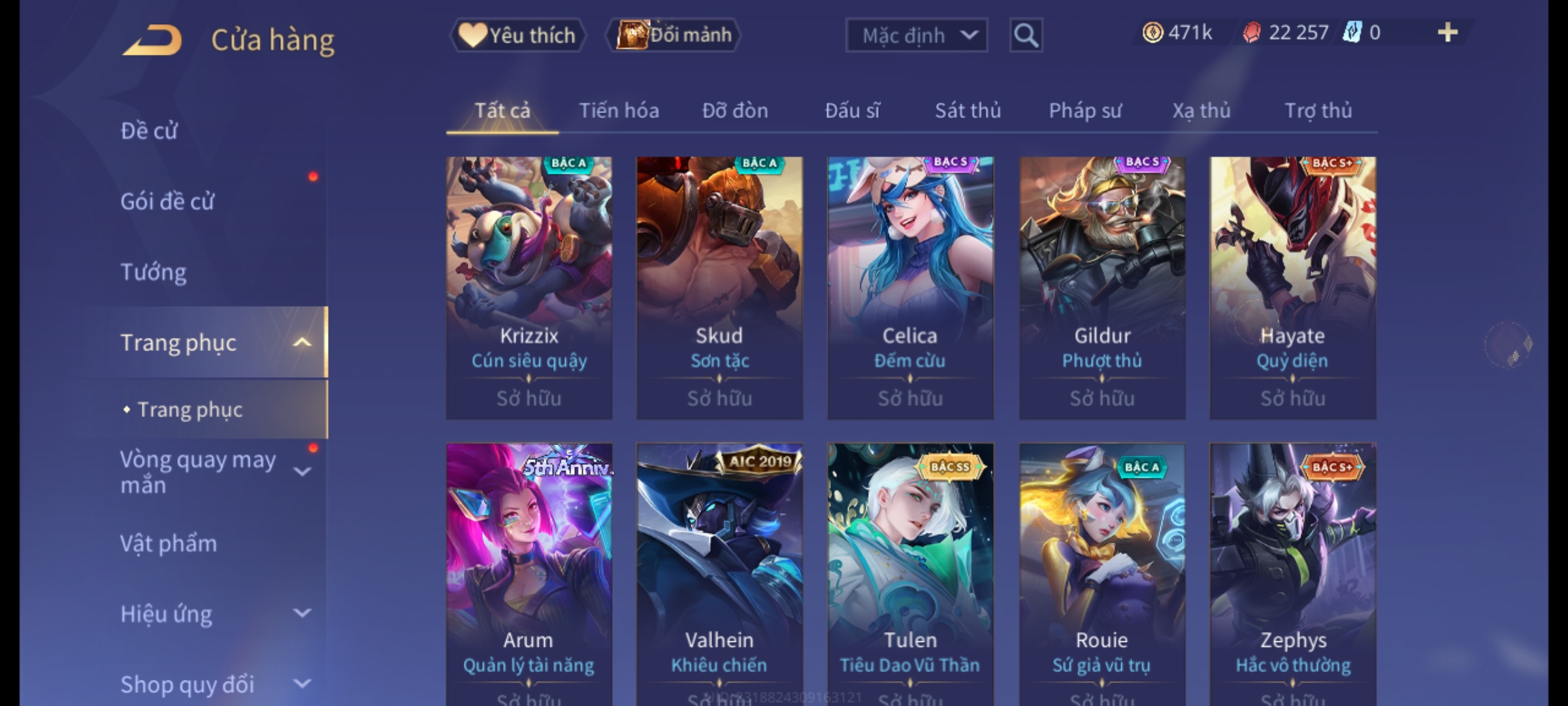Open the Tướng menu entry

154,272
